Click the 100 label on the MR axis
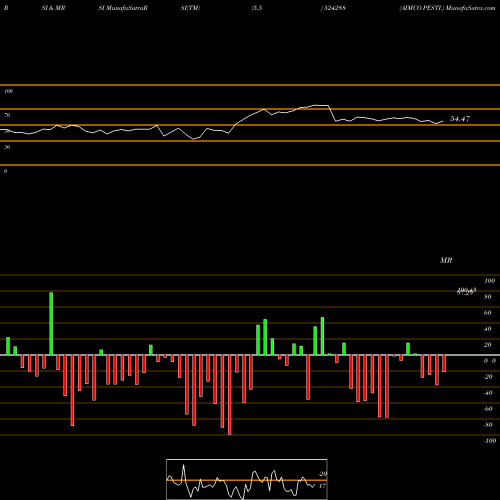Screen dimensions: 500x500 489,281
